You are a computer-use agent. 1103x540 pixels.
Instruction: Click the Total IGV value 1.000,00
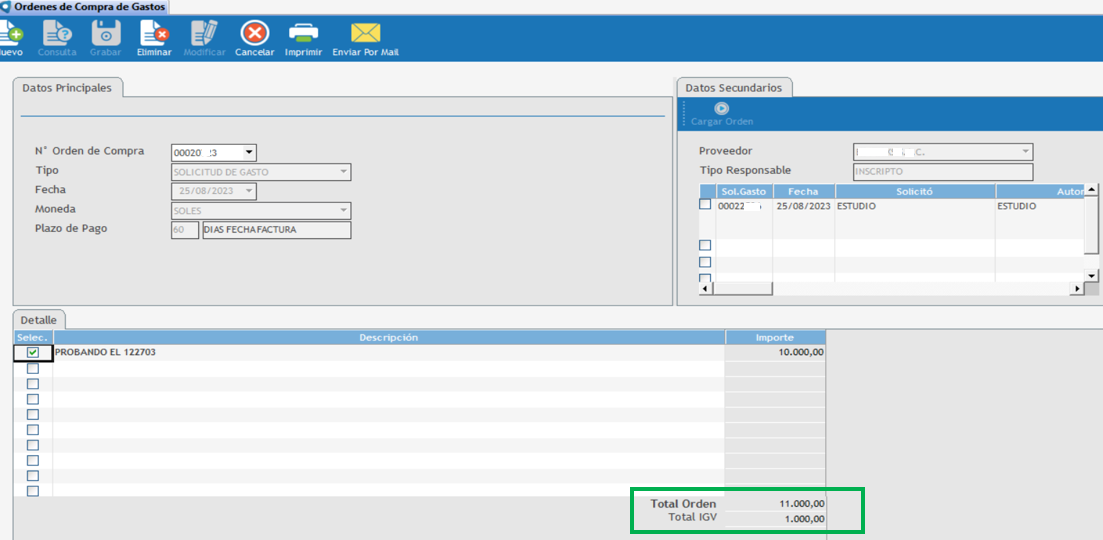pos(775,519)
